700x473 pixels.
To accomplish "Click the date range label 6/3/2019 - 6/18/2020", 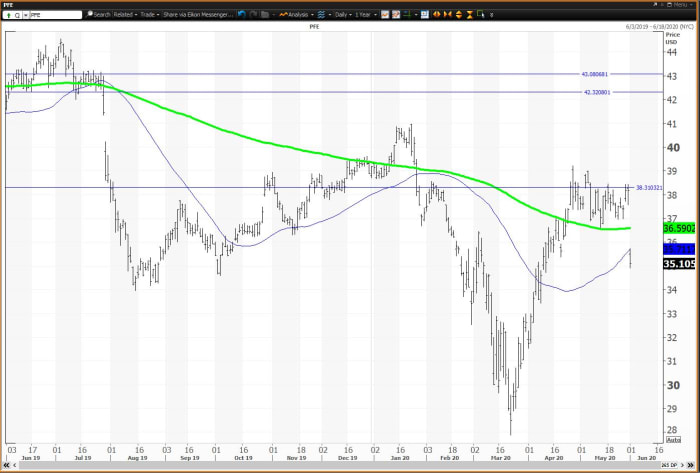I will click(660, 27).
